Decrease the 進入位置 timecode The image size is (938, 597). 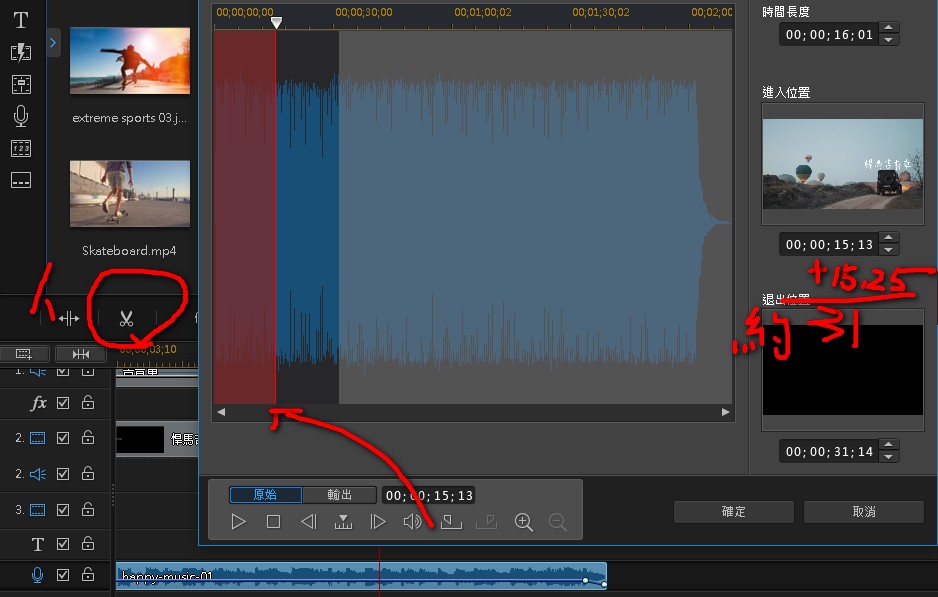889,250
